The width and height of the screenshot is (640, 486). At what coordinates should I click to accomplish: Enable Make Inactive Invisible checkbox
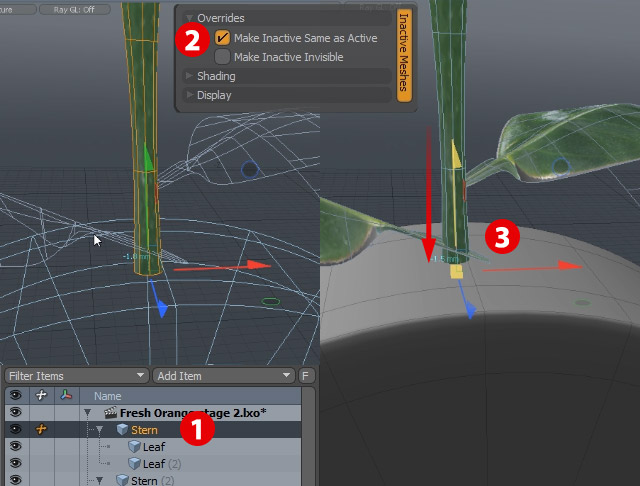click(x=222, y=57)
